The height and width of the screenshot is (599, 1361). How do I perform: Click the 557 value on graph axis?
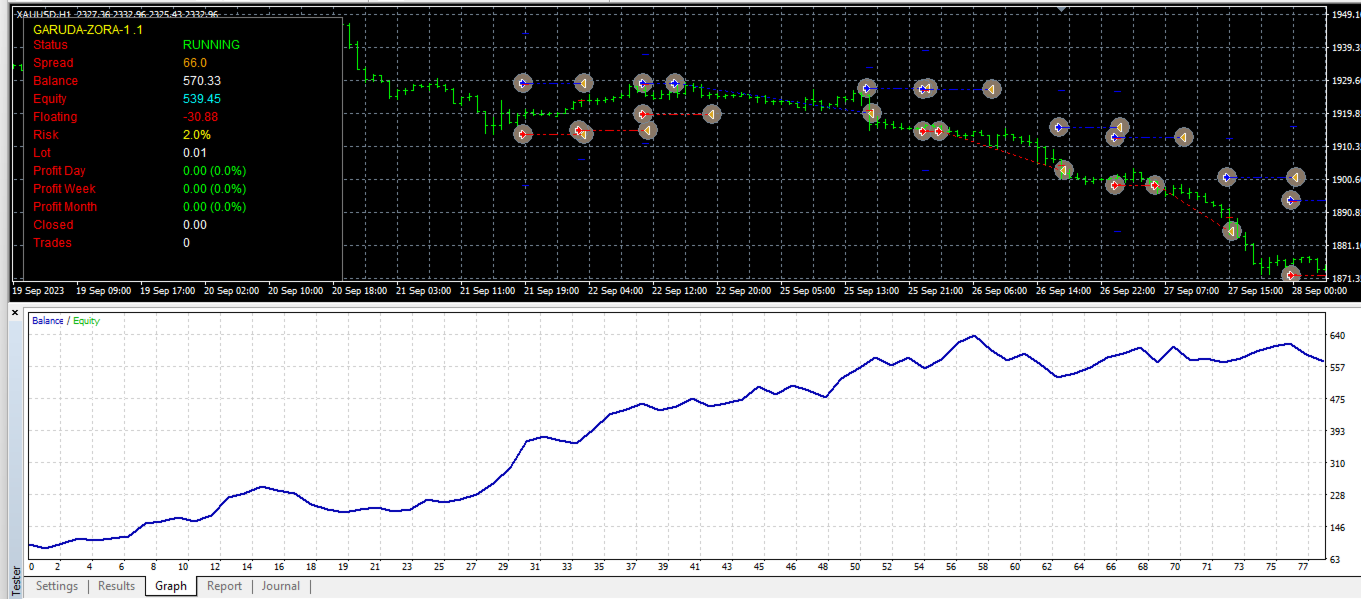pyautogui.click(x=1339, y=368)
